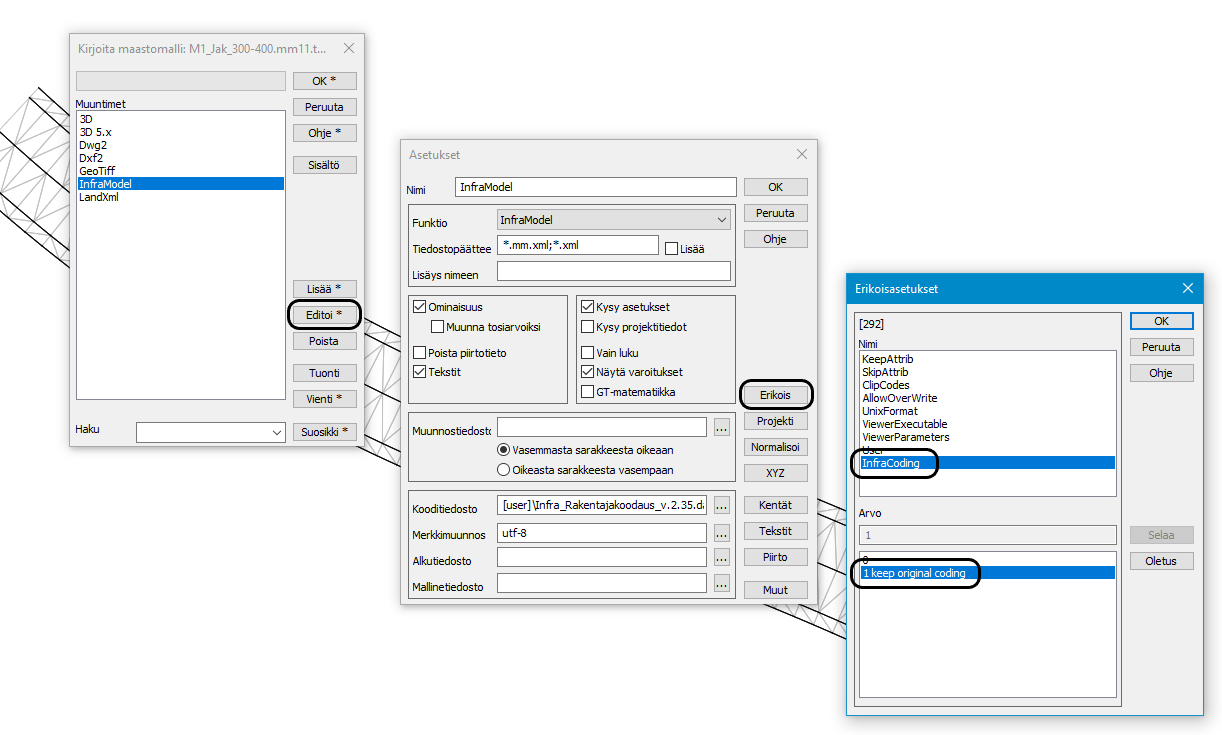Click the Nimi text field in Asetukset

[595, 187]
